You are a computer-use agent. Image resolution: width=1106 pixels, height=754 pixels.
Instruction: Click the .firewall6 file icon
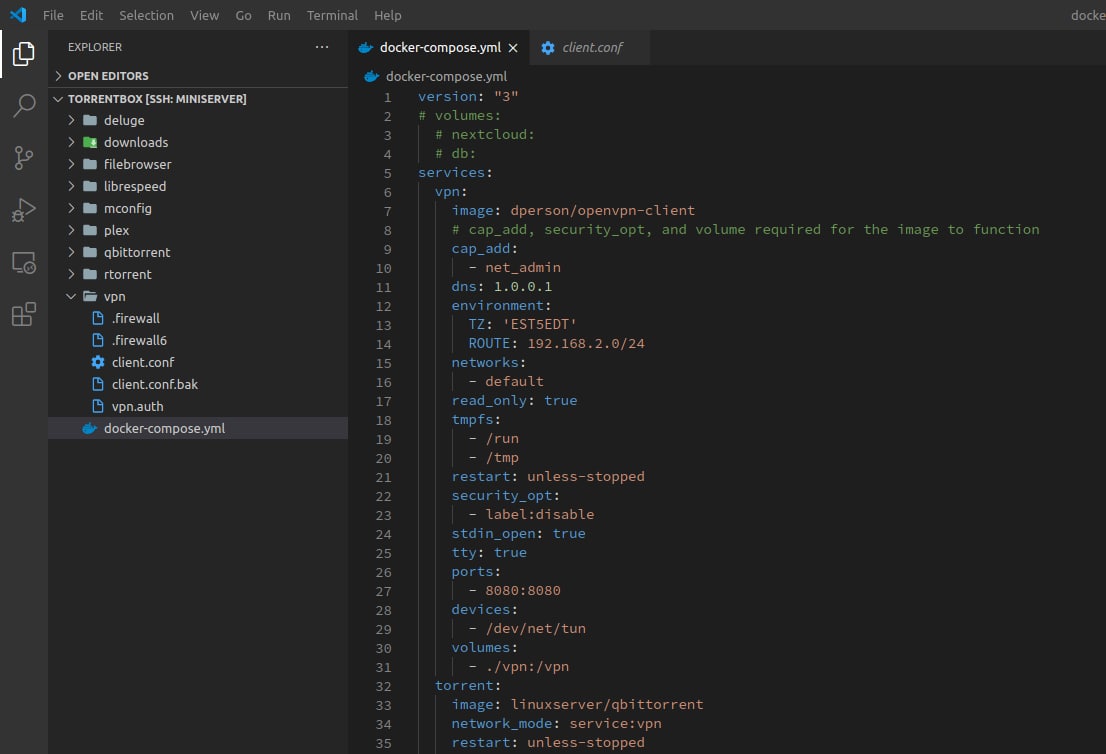tap(98, 340)
